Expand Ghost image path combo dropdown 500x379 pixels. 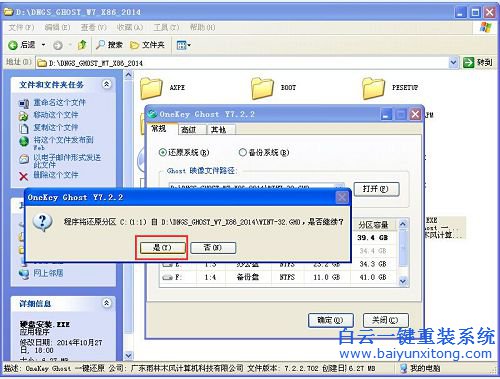[339, 186]
